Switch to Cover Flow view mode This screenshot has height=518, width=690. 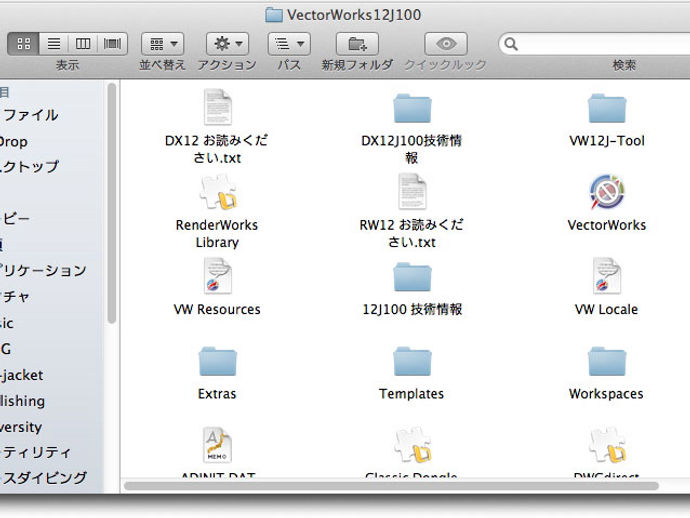(112, 44)
